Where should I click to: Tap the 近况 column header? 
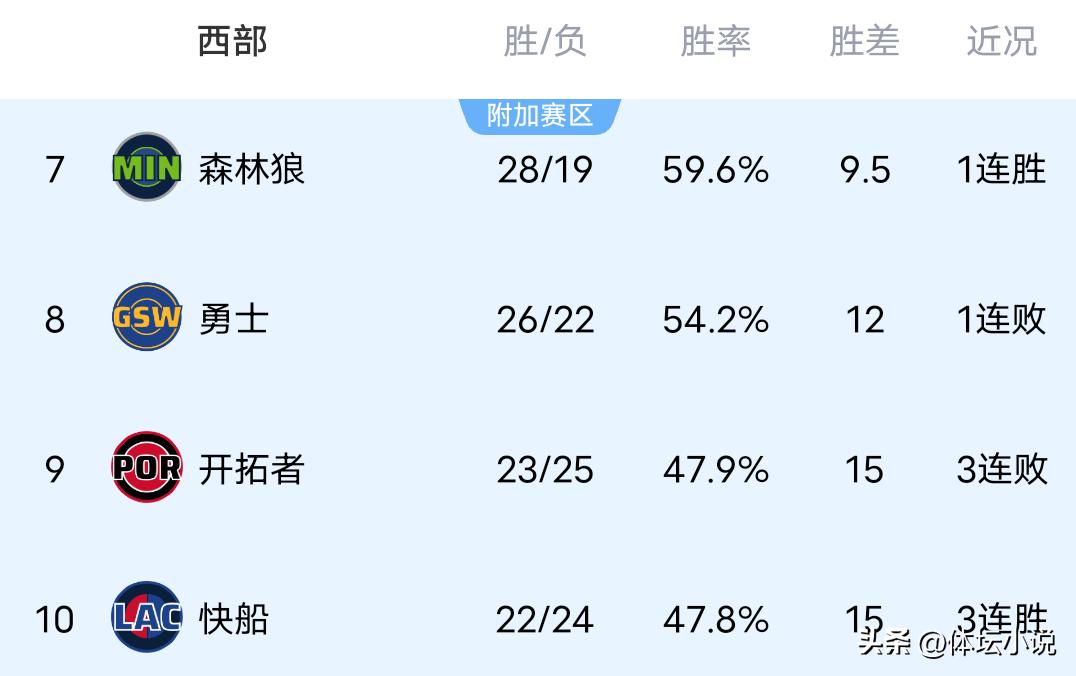(x=1001, y=42)
